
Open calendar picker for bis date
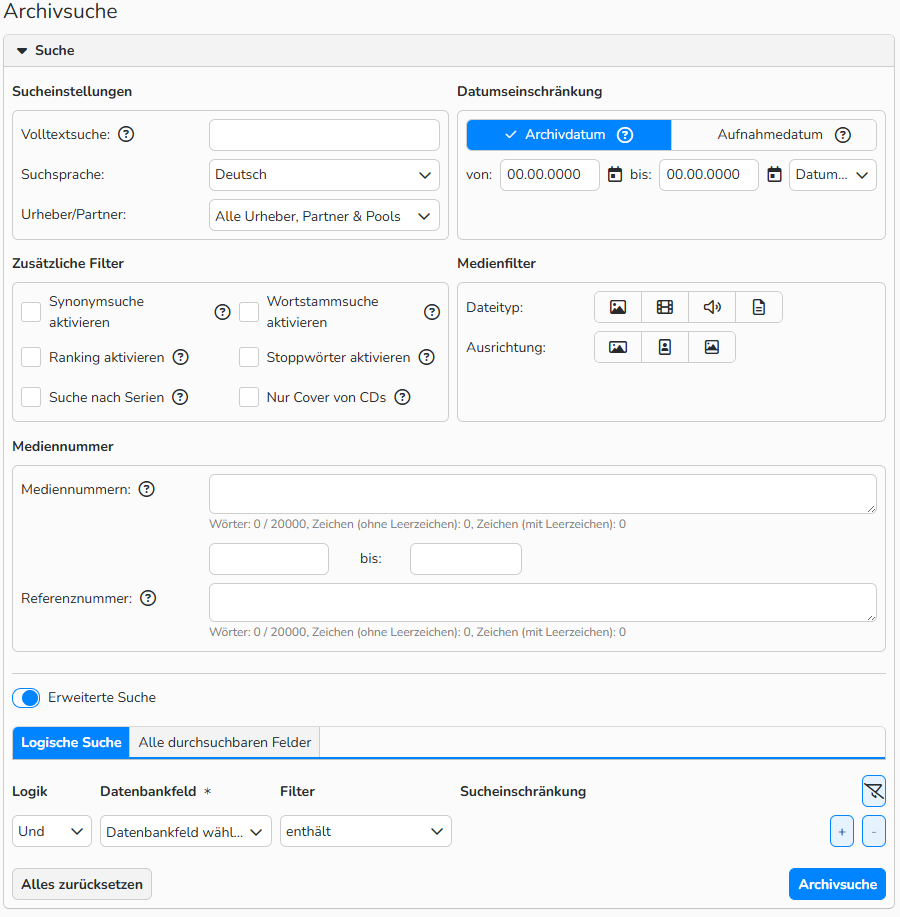point(774,174)
